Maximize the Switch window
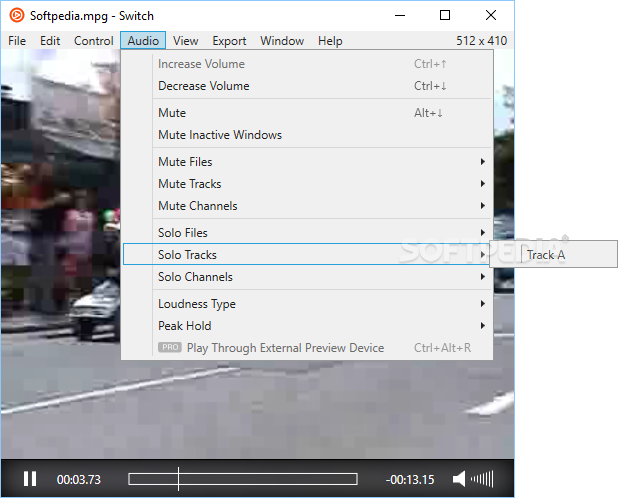This screenshot has height=498, width=618. point(445,15)
